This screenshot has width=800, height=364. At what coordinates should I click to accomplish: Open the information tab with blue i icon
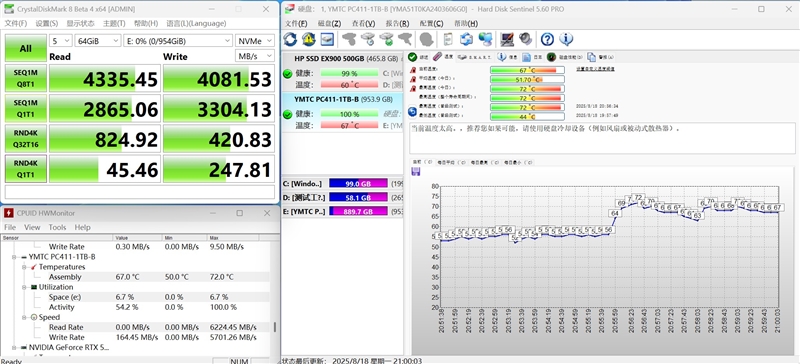508,57
